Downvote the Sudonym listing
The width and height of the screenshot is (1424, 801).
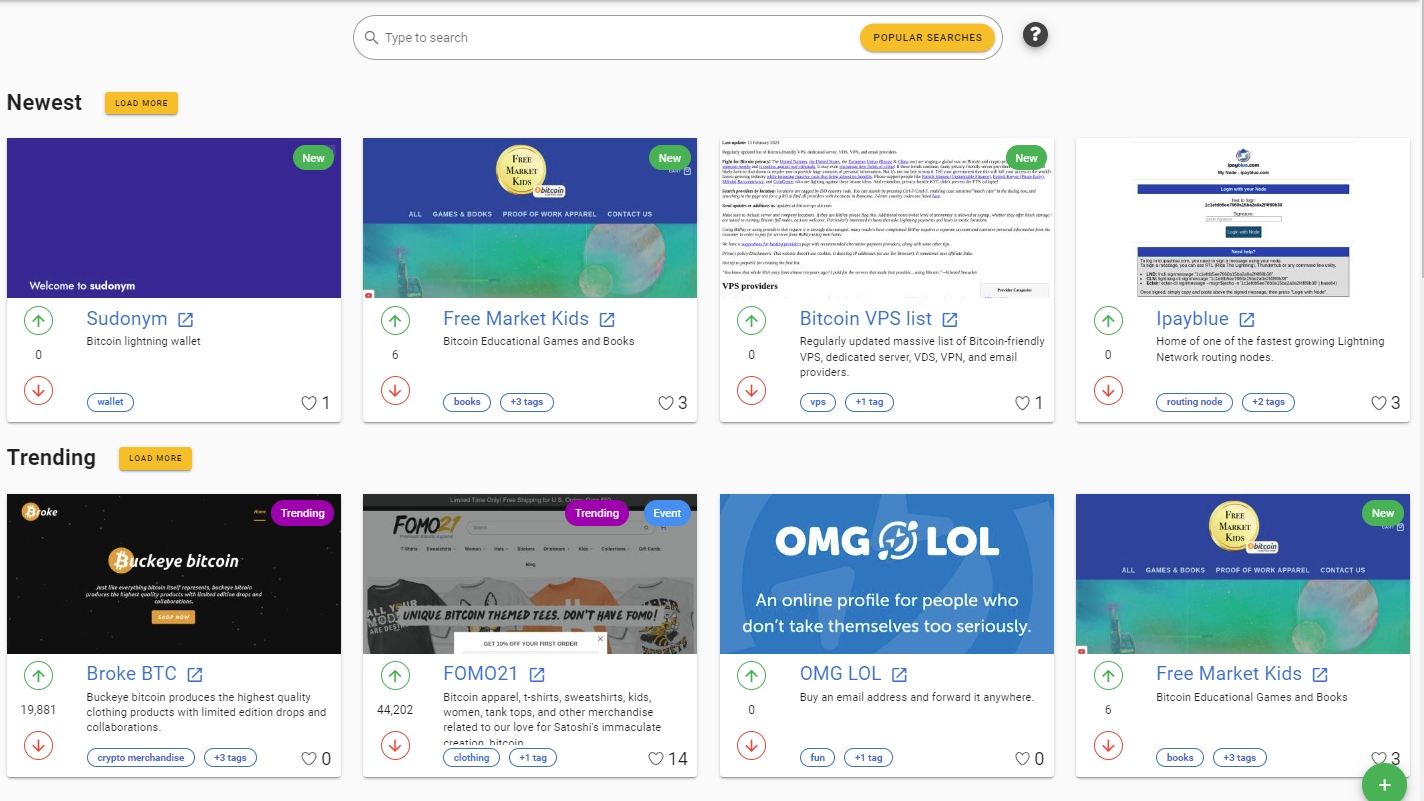(x=39, y=390)
